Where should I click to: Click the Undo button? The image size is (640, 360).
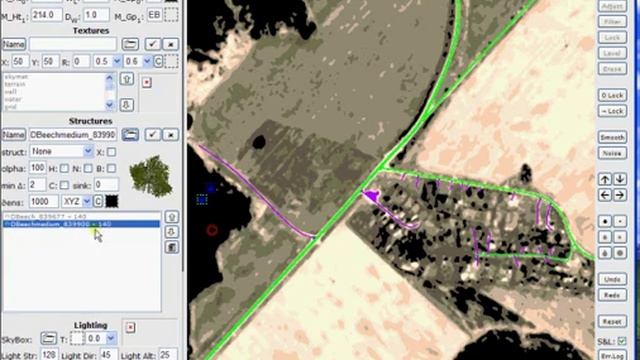click(612, 280)
